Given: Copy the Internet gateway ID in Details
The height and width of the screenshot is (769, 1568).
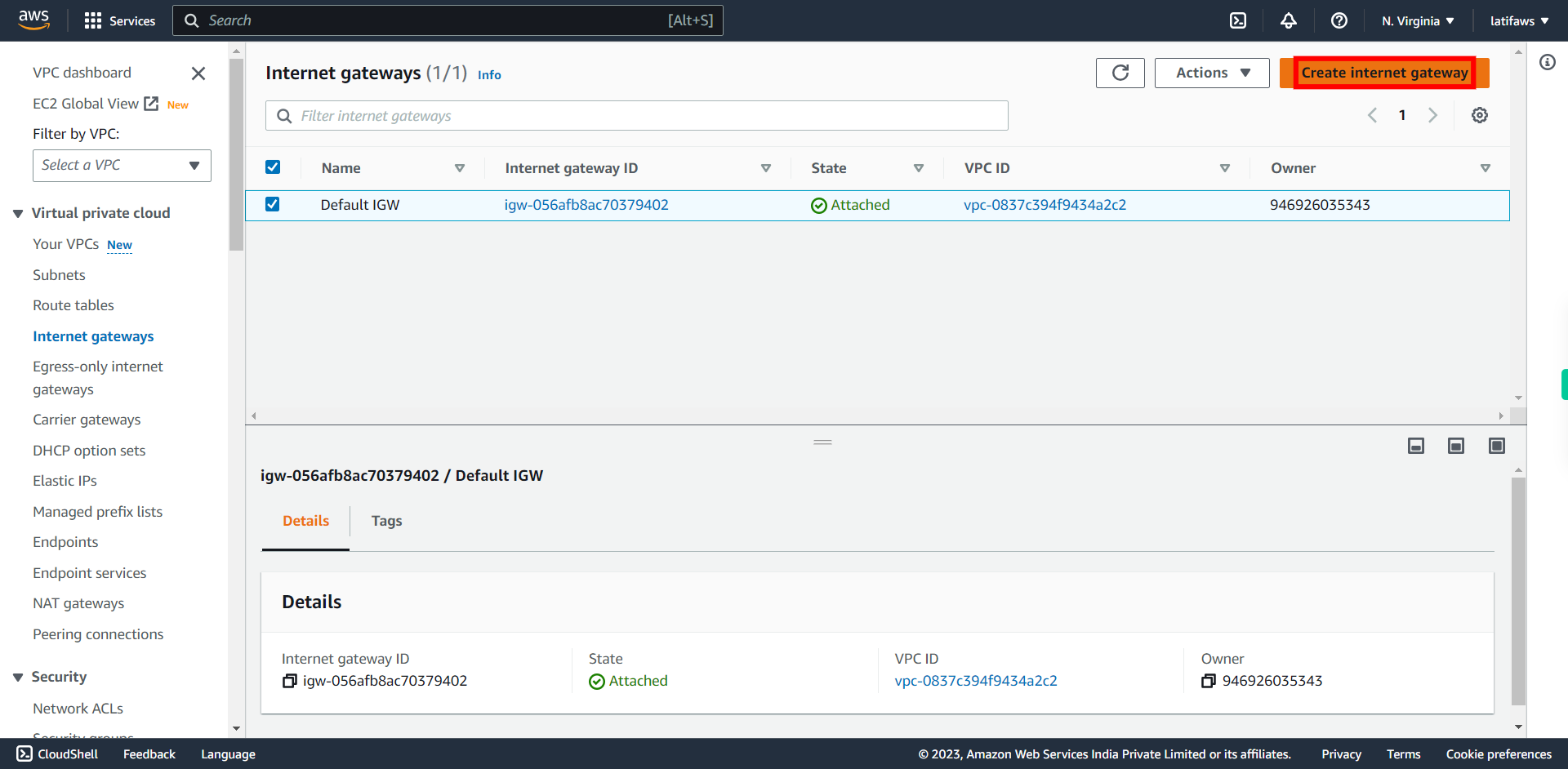Looking at the screenshot, I should (x=289, y=681).
